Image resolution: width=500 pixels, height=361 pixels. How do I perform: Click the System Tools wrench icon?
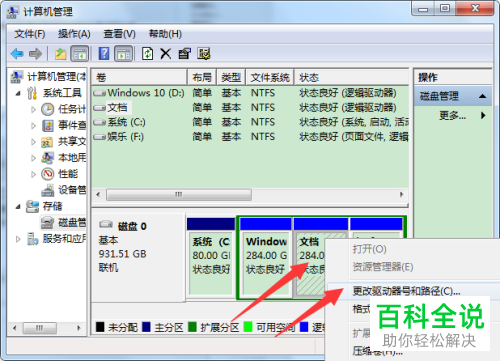(x=32, y=93)
